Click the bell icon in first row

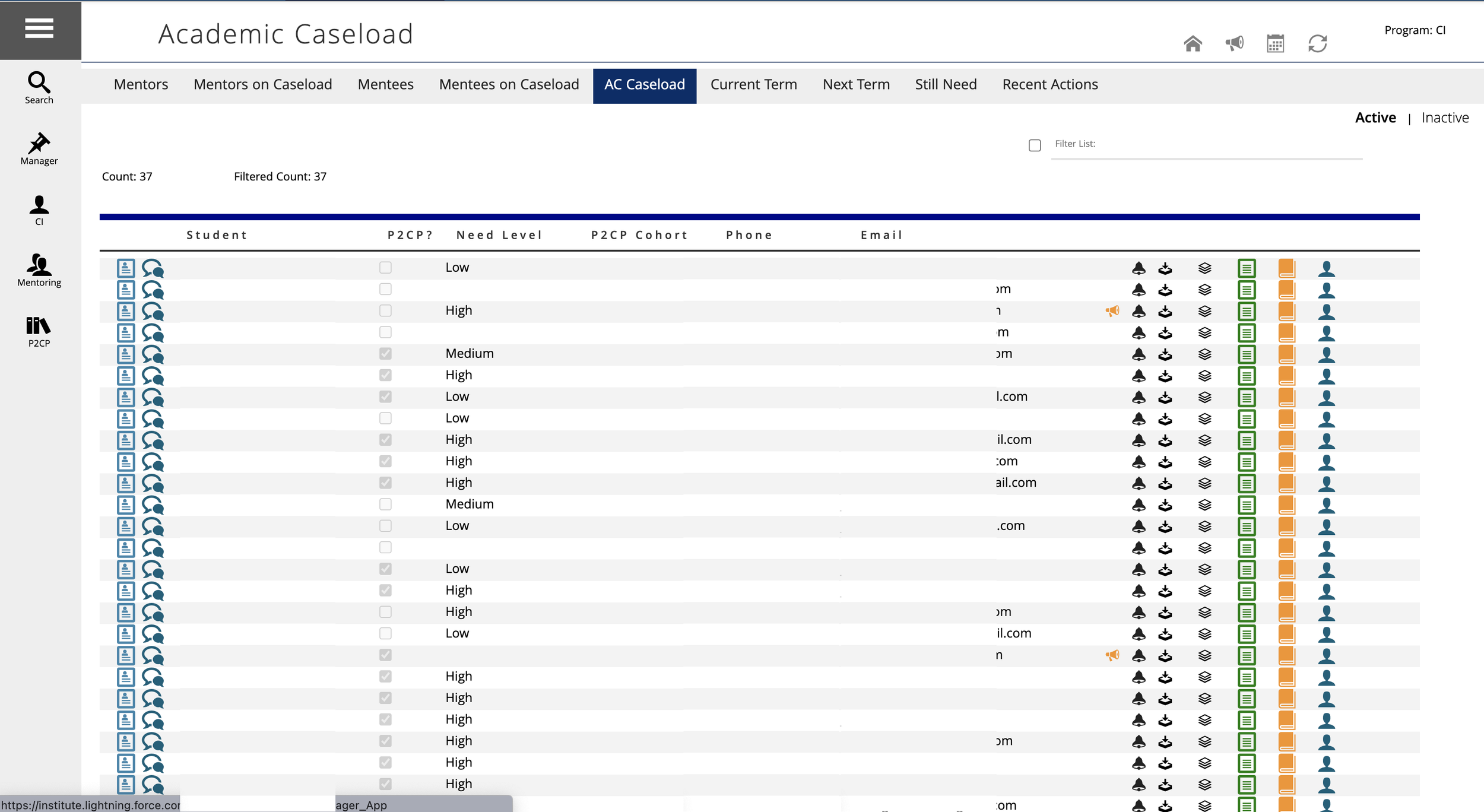(x=1138, y=268)
